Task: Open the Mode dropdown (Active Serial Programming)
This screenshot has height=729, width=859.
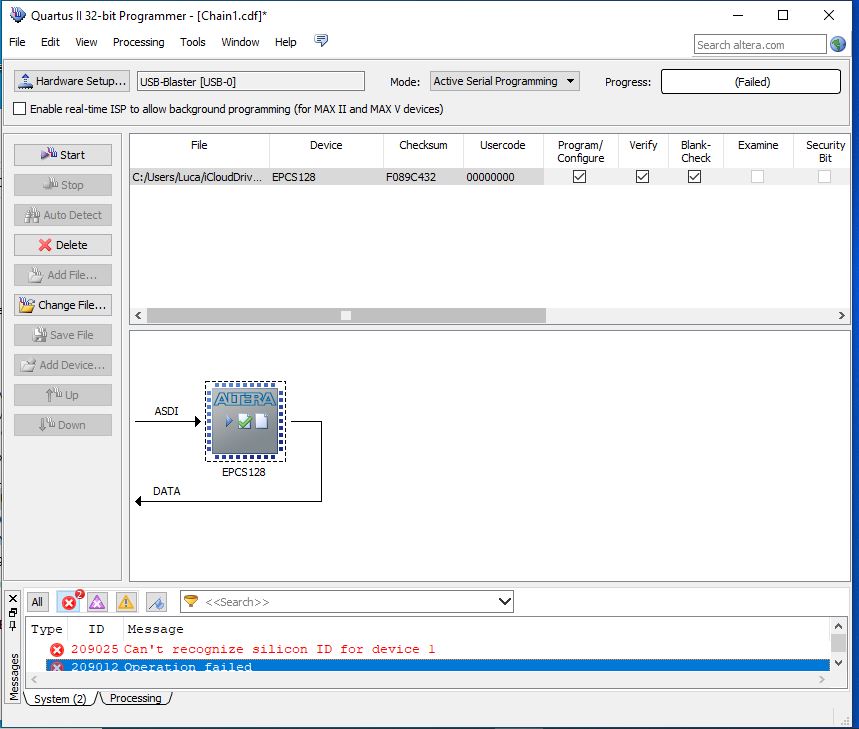Action: [x=504, y=81]
